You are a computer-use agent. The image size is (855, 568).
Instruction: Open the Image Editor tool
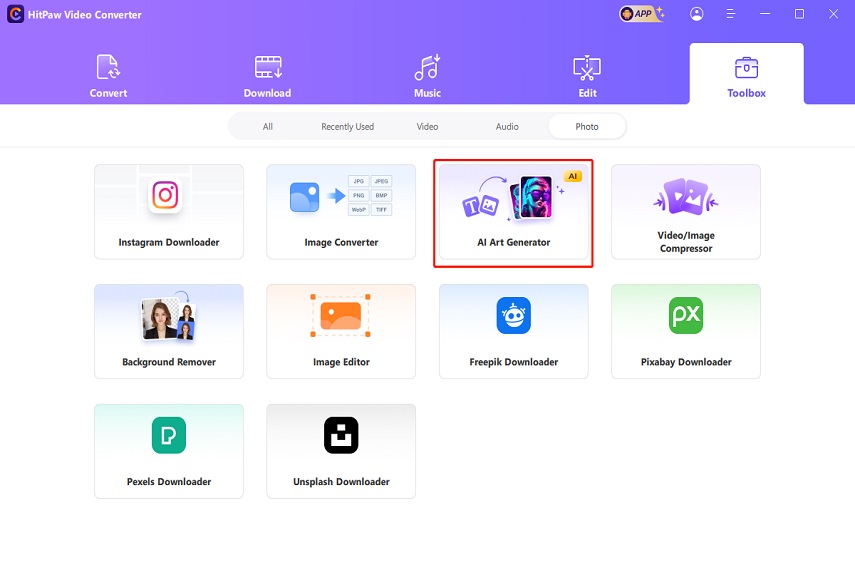(341, 331)
